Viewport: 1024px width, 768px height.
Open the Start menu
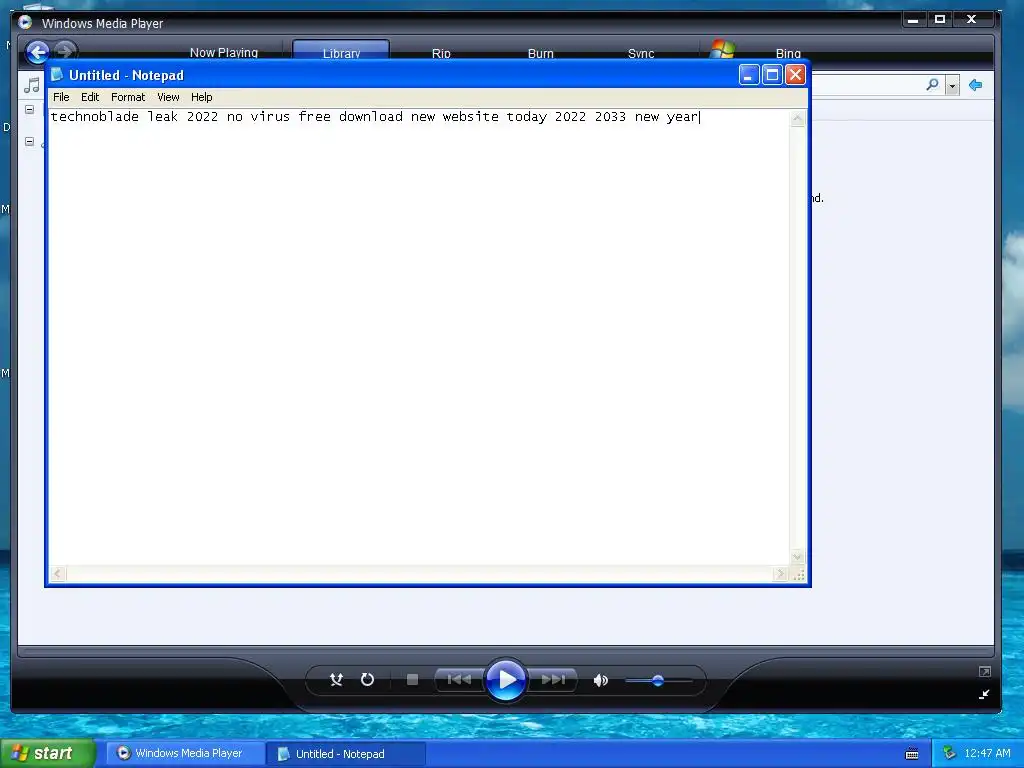48,753
